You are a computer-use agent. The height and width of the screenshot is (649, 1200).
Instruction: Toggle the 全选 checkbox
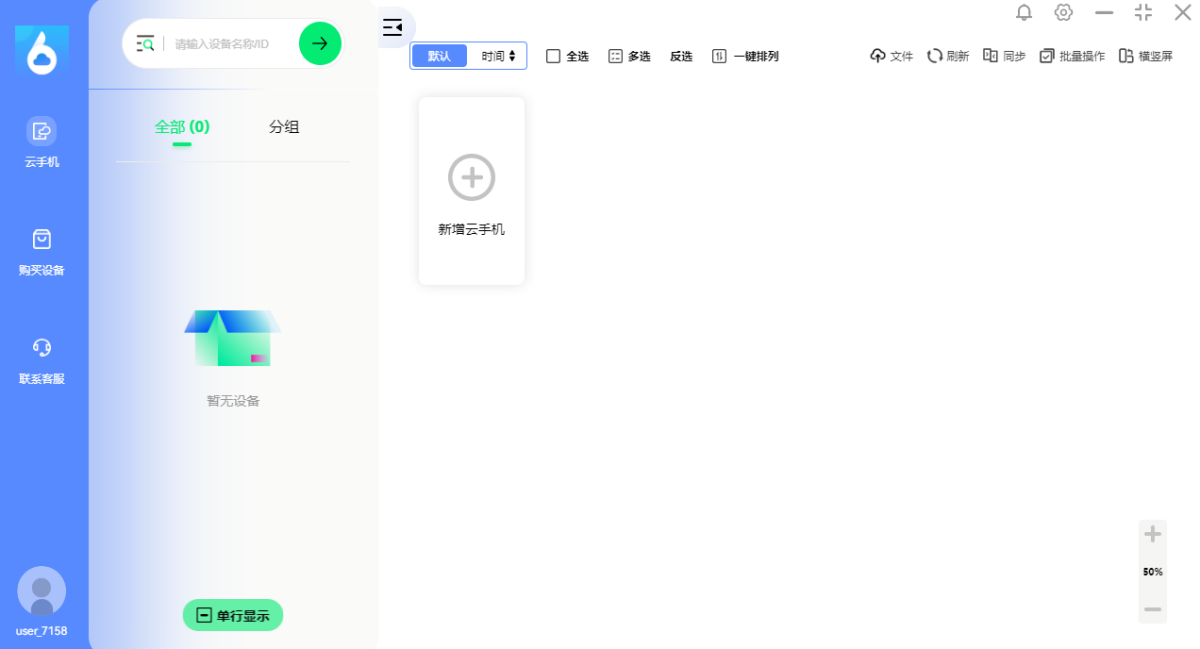click(553, 56)
